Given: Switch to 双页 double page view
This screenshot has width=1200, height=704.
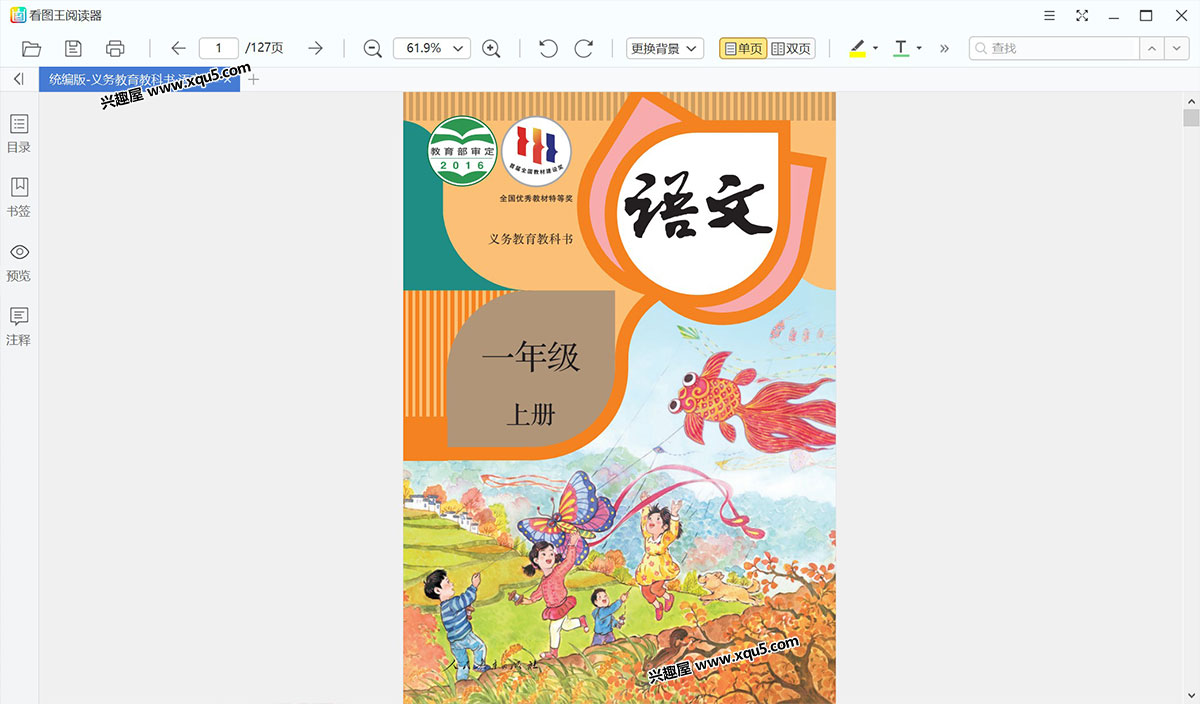Looking at the screenshot, I should click(x=791, y=48).
